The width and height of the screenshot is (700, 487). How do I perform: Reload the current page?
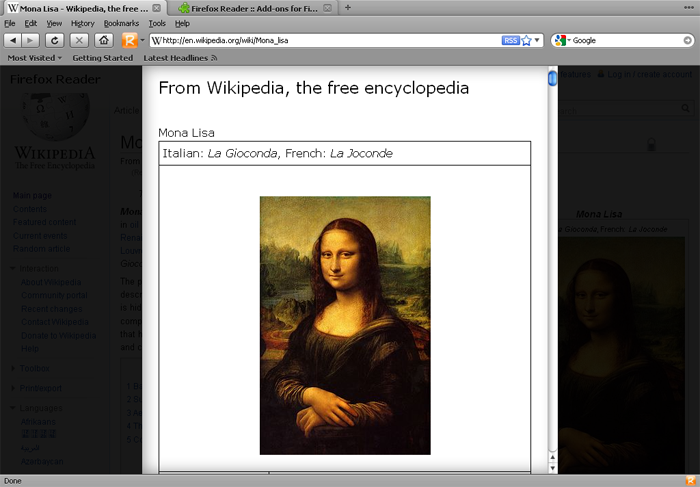[54, 41]
